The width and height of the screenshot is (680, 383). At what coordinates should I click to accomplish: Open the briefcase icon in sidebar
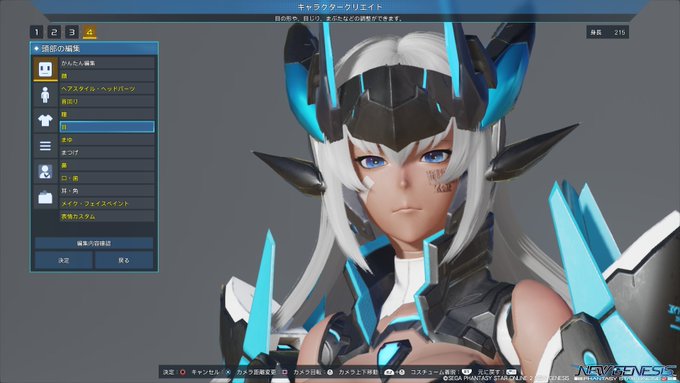[46, 197]
